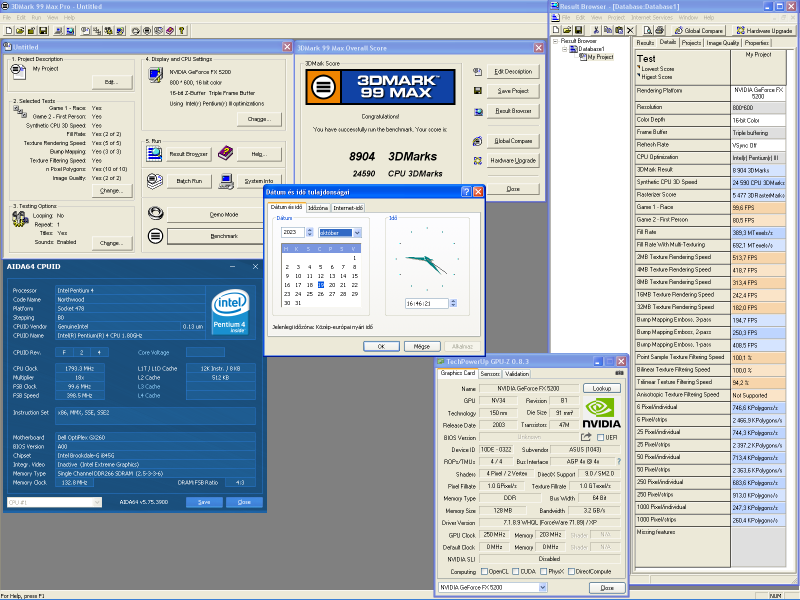Click Demo Mode button in 3DMark
The image size is (800, 600).
coord(224,215)
